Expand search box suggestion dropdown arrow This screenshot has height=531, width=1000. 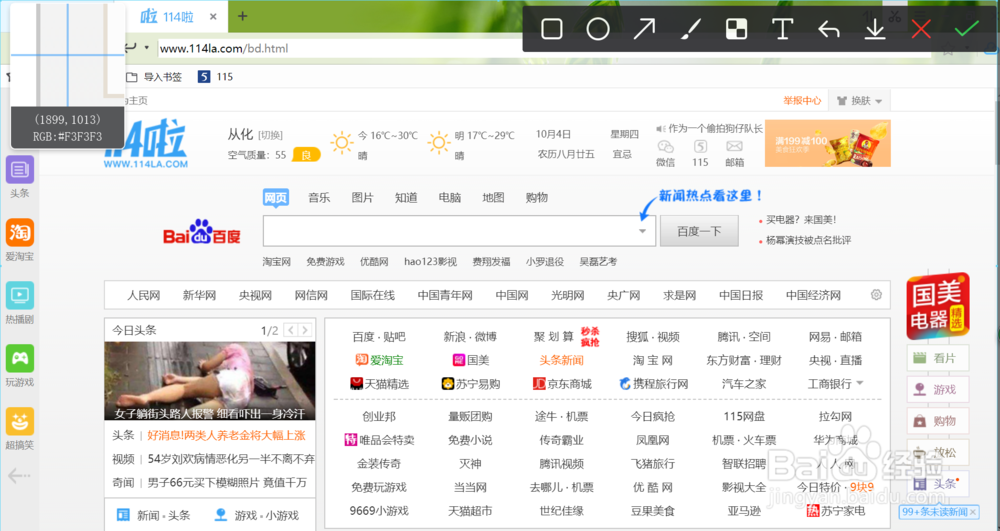tap(643, 231)
